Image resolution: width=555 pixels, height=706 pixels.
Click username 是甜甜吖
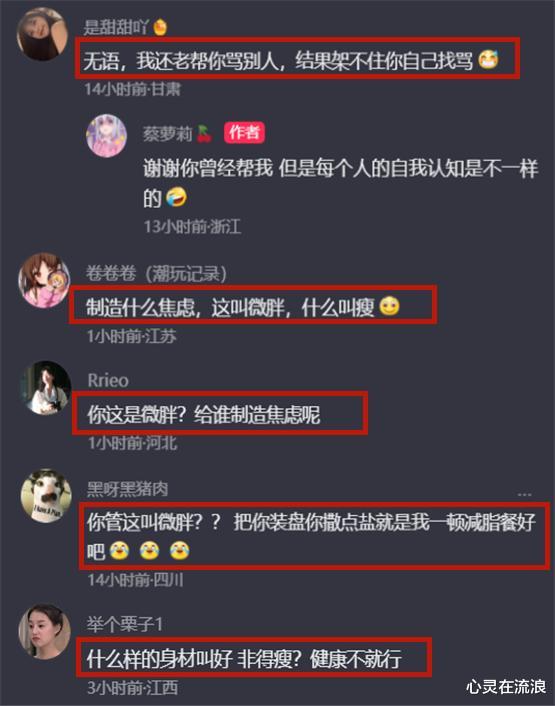coord(115,27)
